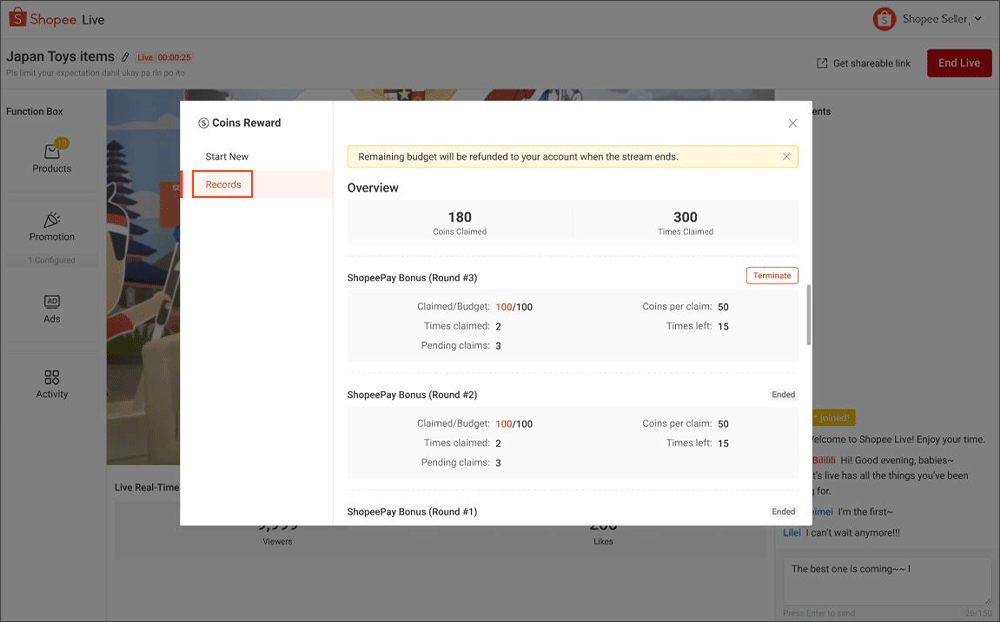The height and width of the screenshot is (622, 1000).
Task: Open the Activity panel icon
Action: 51,377
